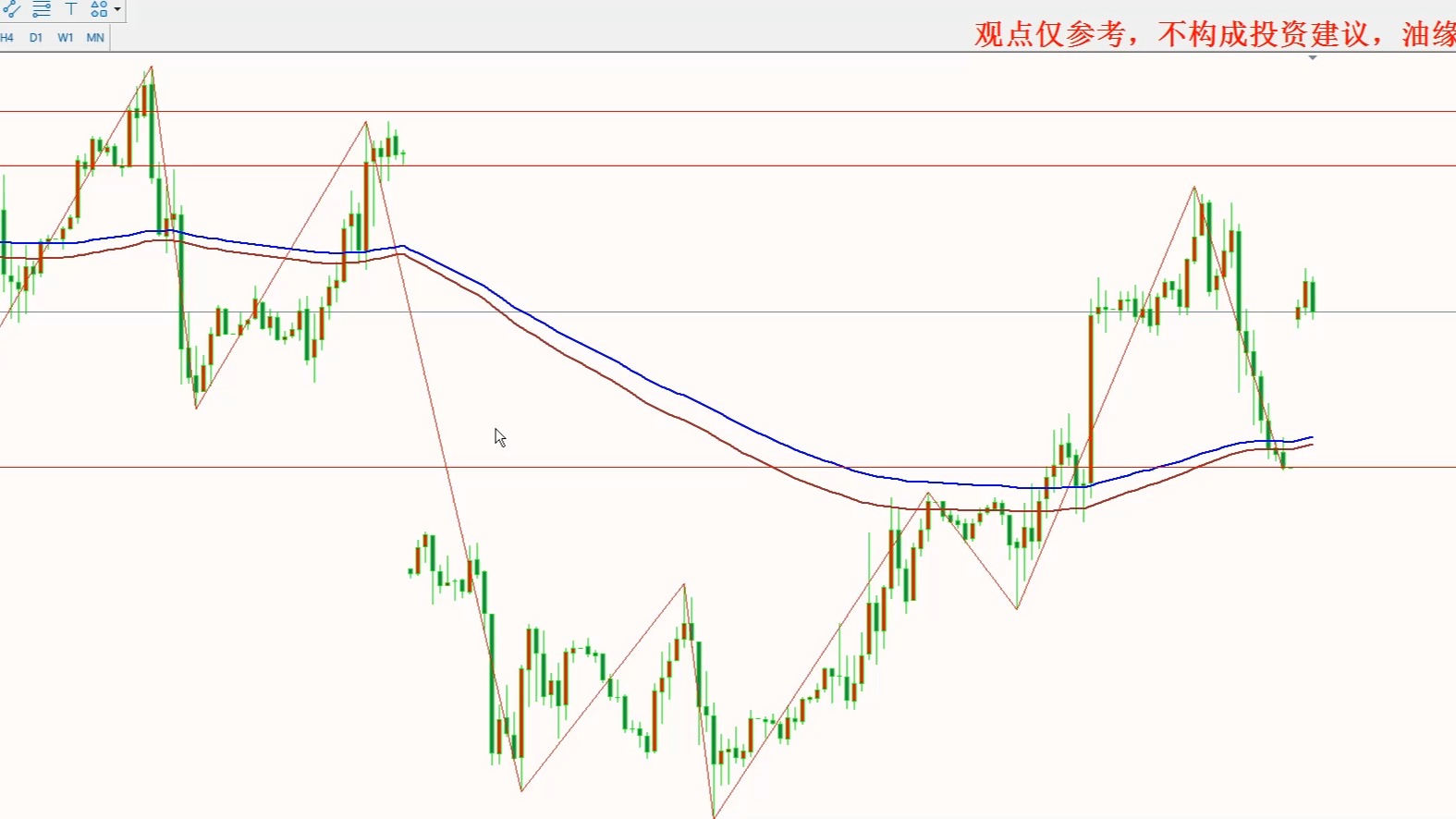
Task: Select the Fibonacci retracement lines tool
Action: [42, 9]
